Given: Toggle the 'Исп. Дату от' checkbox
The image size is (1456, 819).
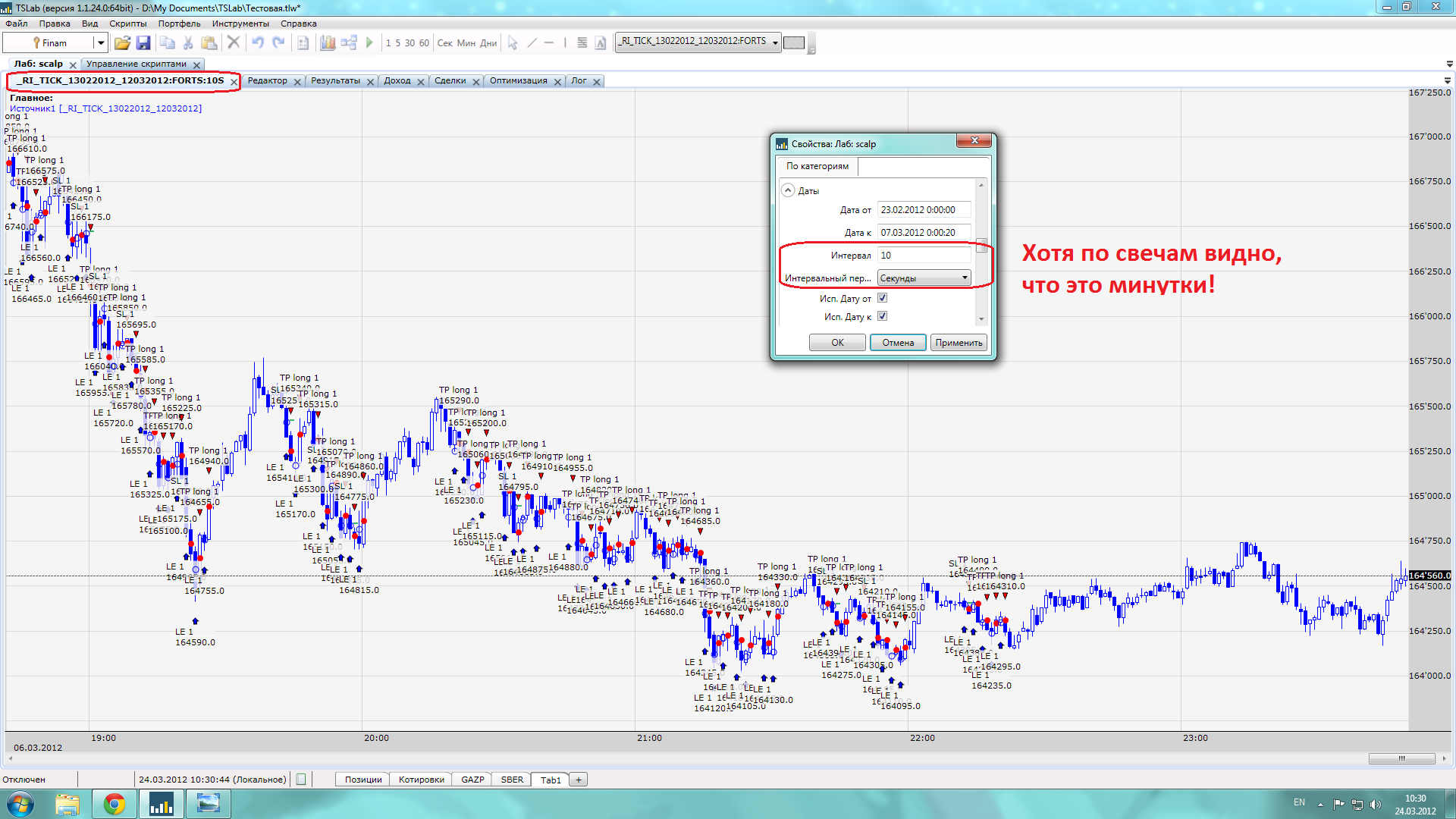Looking at the screenshot, I should (x=882, y=298).
